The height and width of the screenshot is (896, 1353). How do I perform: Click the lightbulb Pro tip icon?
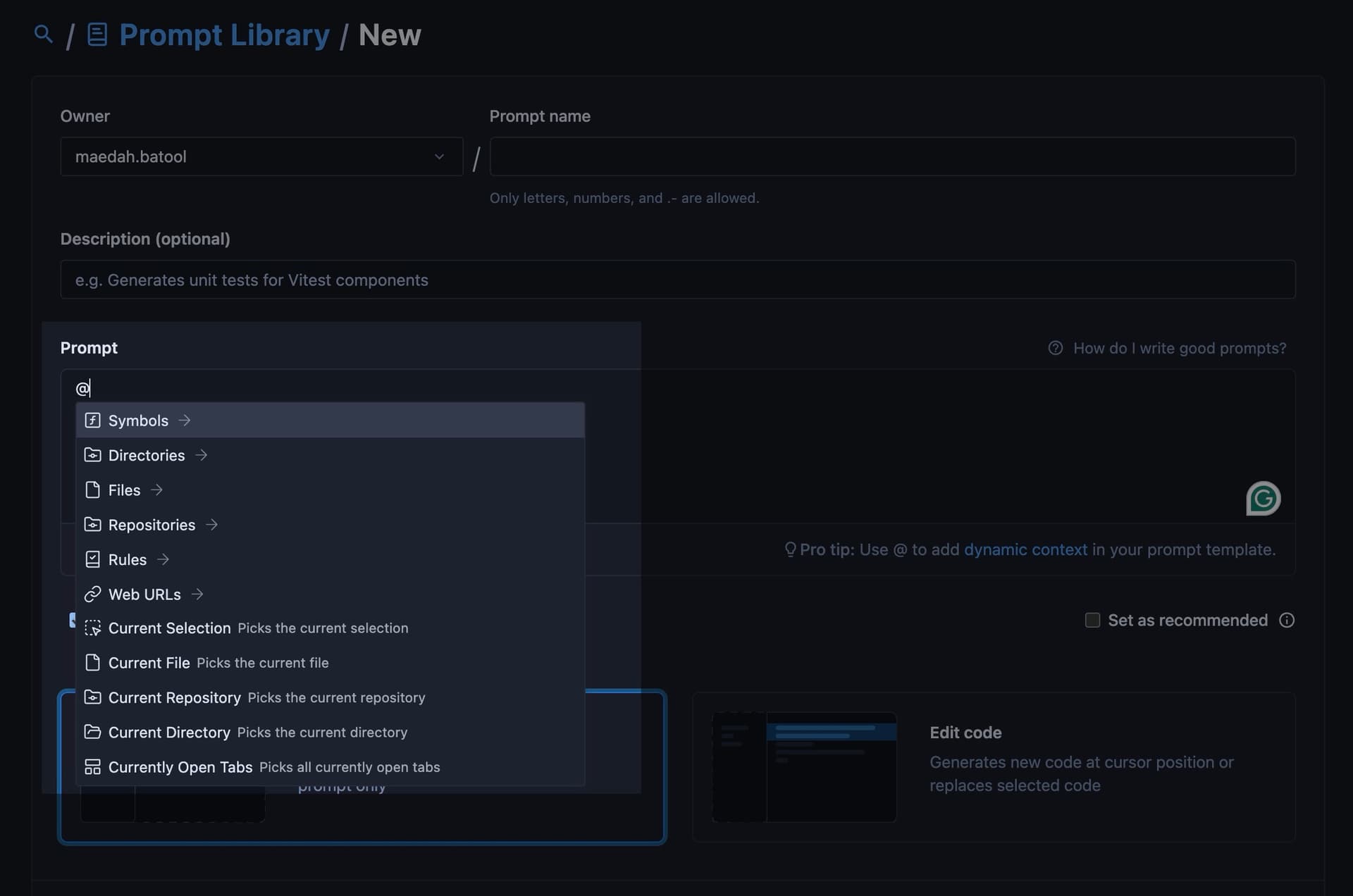(790, 549)
